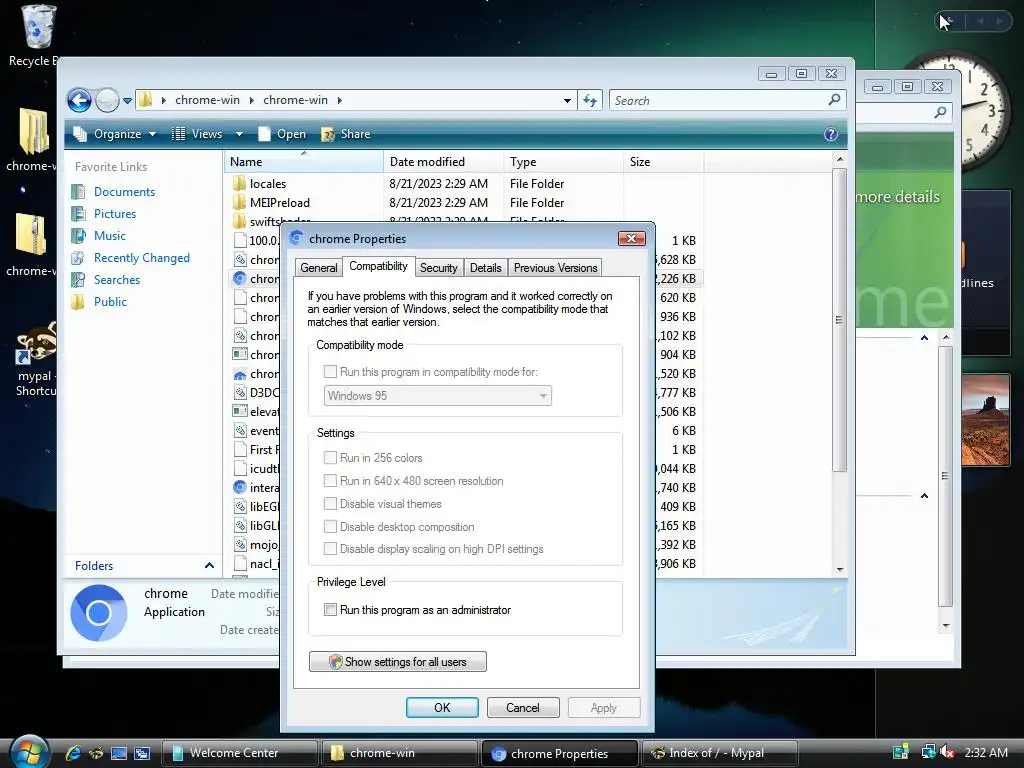Switch to chrome-win taskbar button
This screenshot has height=768, width=1024.
(399, 753)
